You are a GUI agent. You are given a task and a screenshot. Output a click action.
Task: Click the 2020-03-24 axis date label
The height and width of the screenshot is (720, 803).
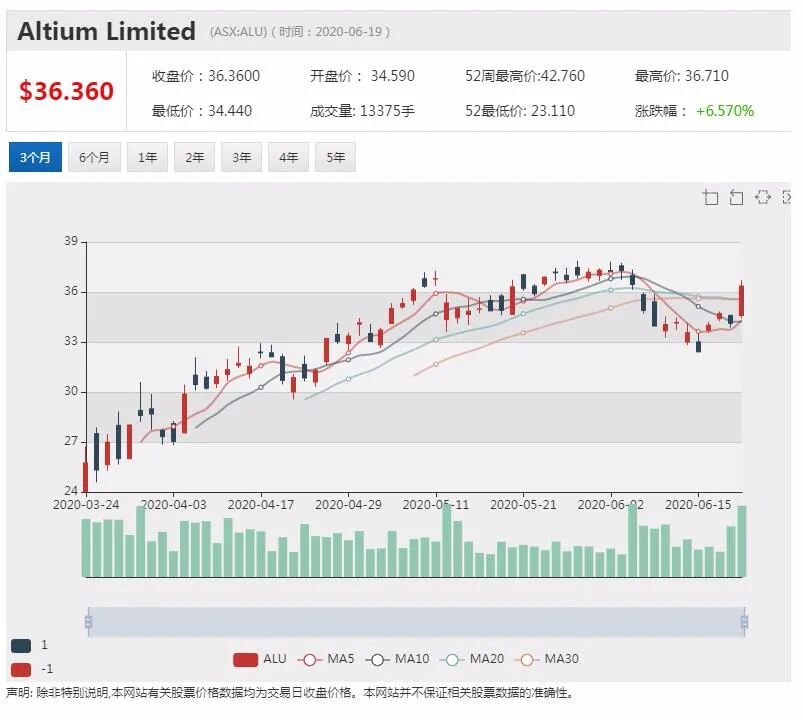[x=86, y=505]
